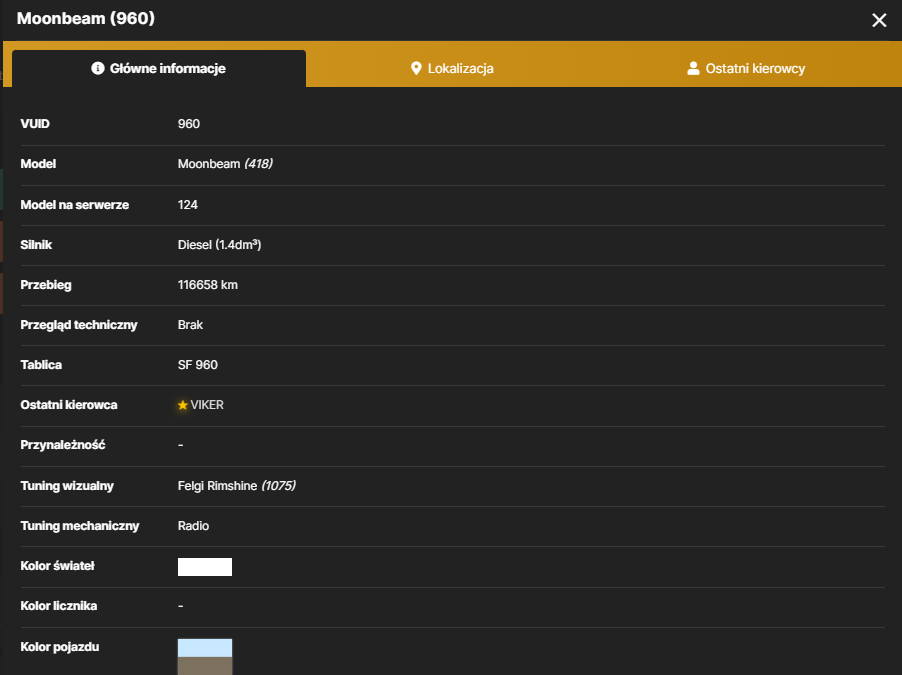This screenshot has height=675, width=902.
Task: Open the VIKER driver link
Action: pos(207,405)
